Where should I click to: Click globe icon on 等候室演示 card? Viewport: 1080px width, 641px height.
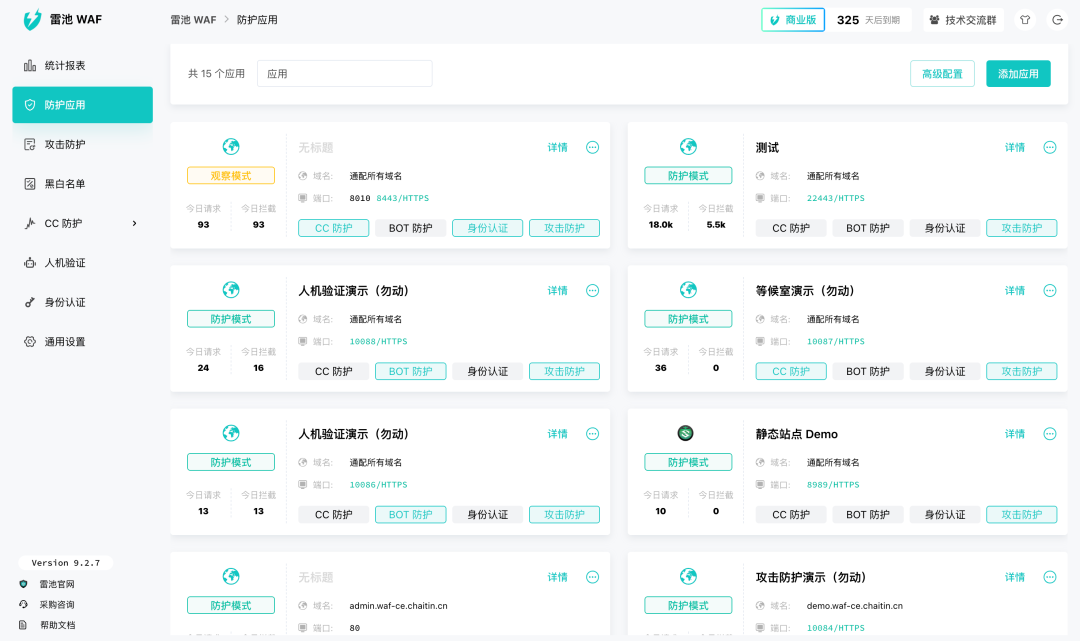click(688, 289)
